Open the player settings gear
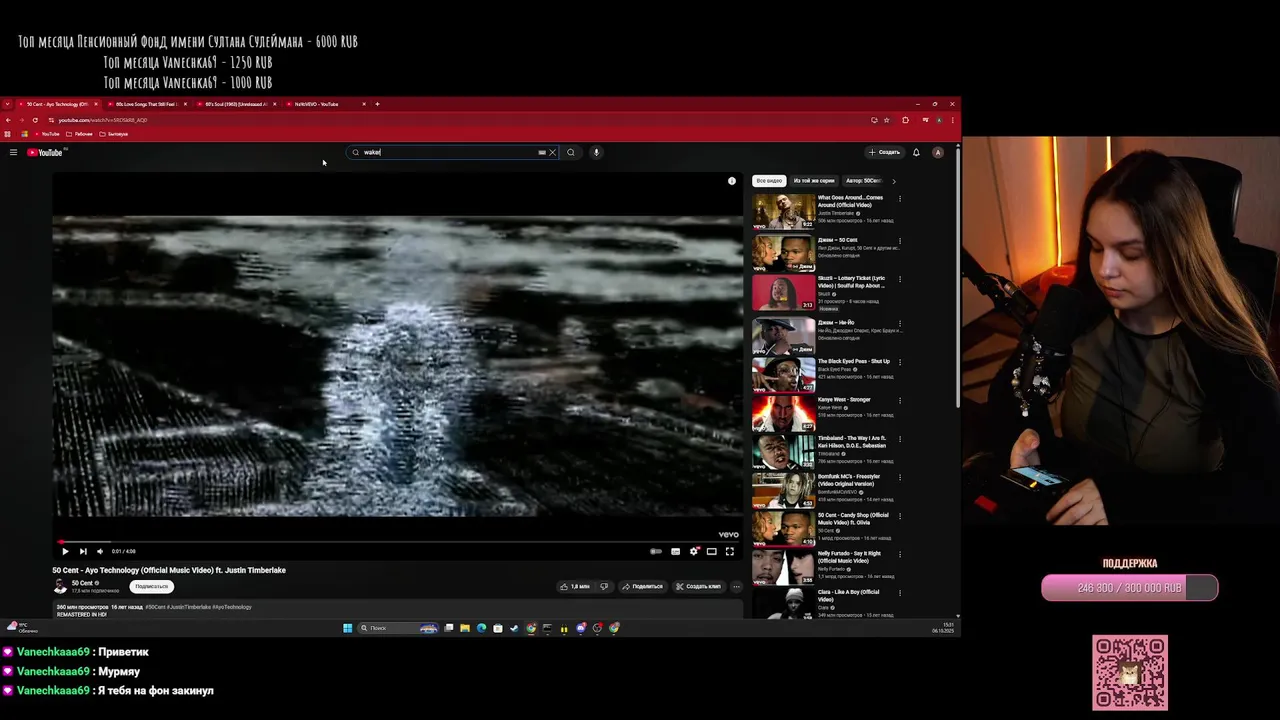Image resolution: width=1280 pixels, height=720 pixels. pos(694,551)
